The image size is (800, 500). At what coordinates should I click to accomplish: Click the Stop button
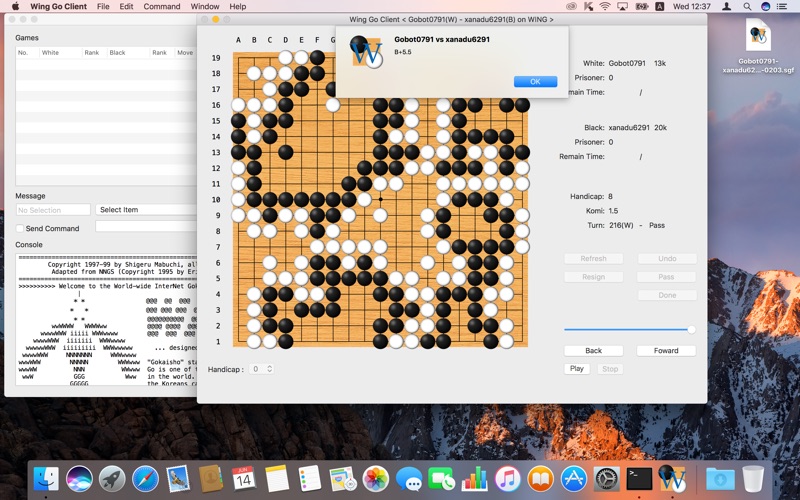point(610,369)
